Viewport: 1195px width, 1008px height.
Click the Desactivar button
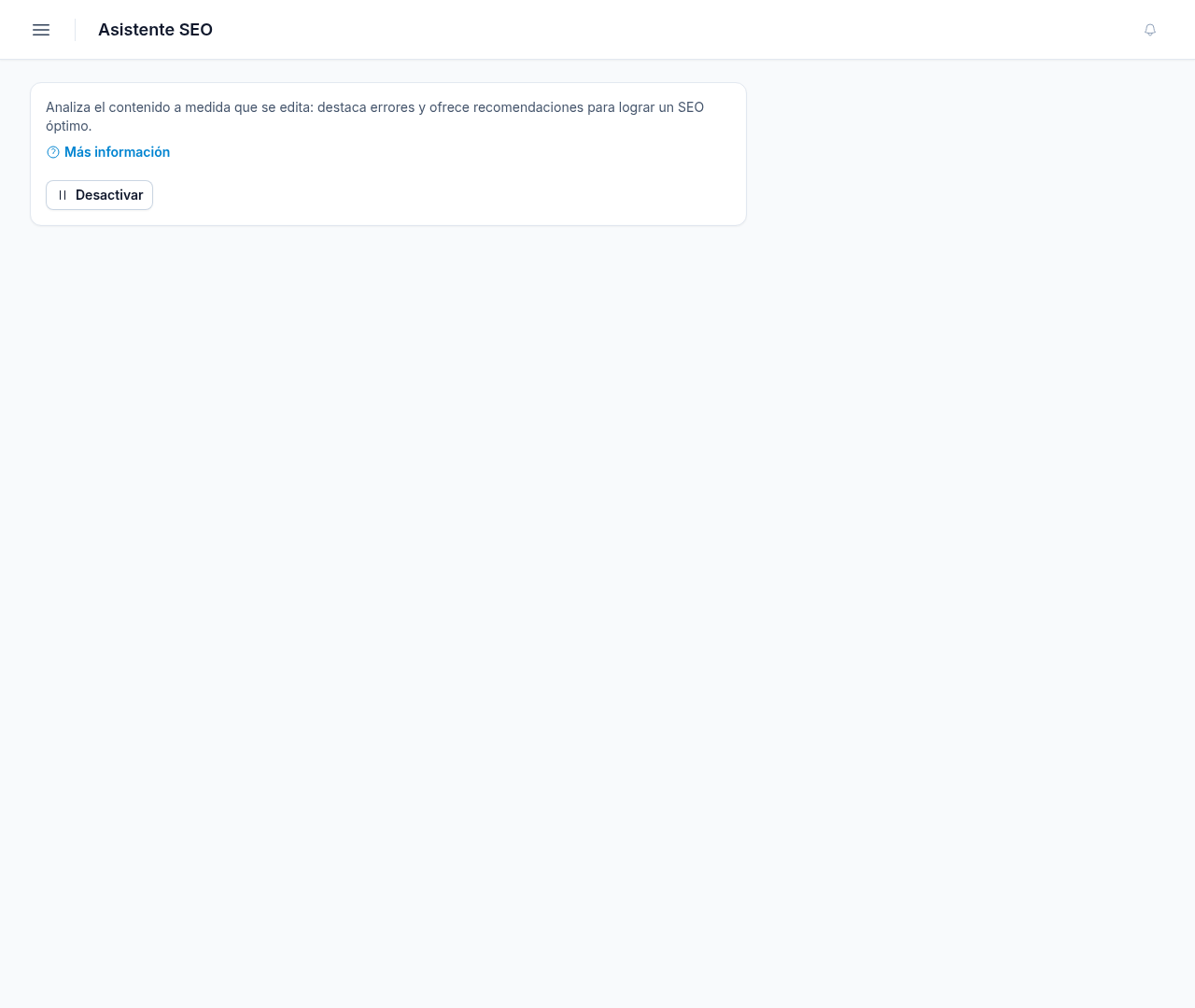pyautogui.click(x=99, y=195)
